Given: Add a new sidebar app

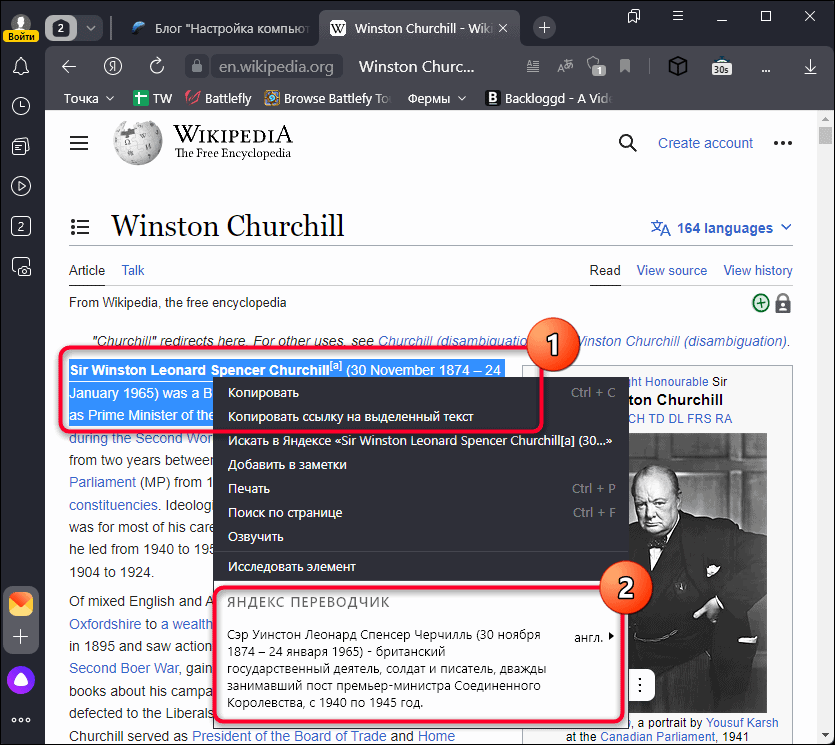Looking at the screenshot, I should (x=21, y=636).
